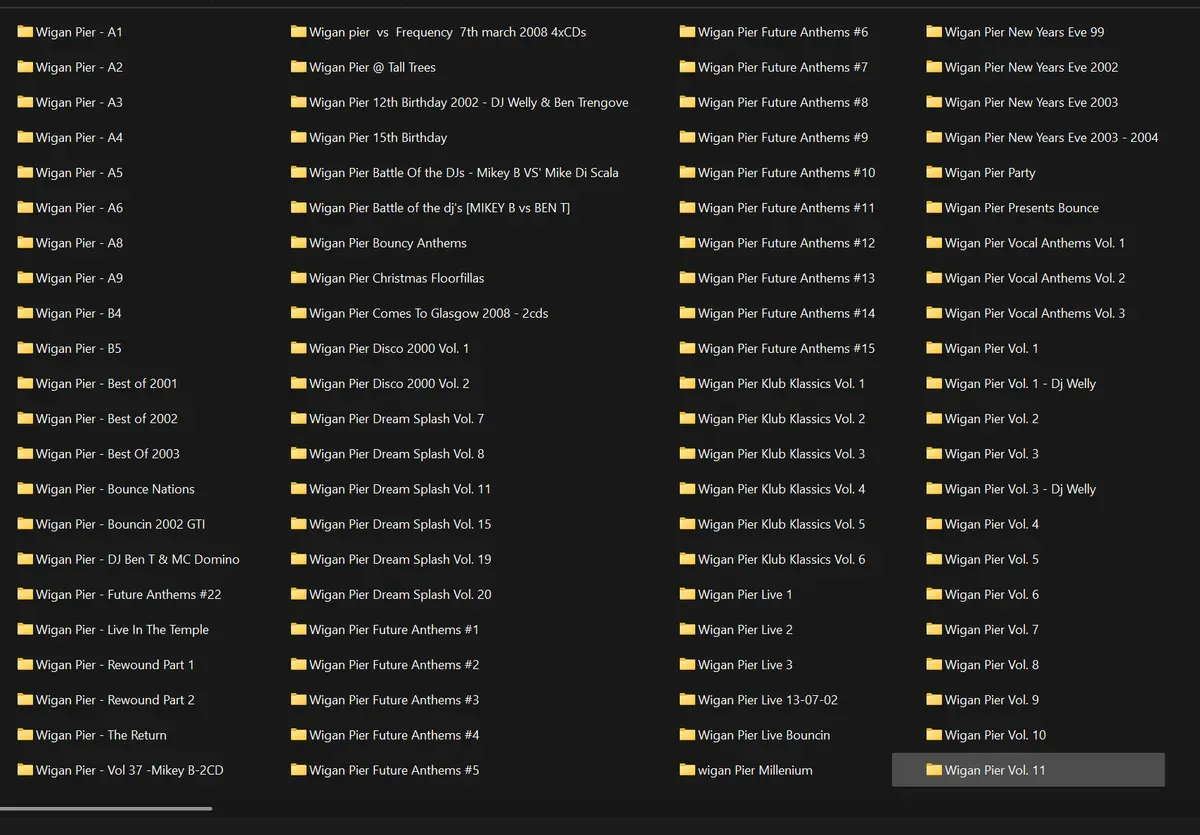Select folder name Wigan Pier Vol. 10
1200x835 pixels.
tap(995, 735)
